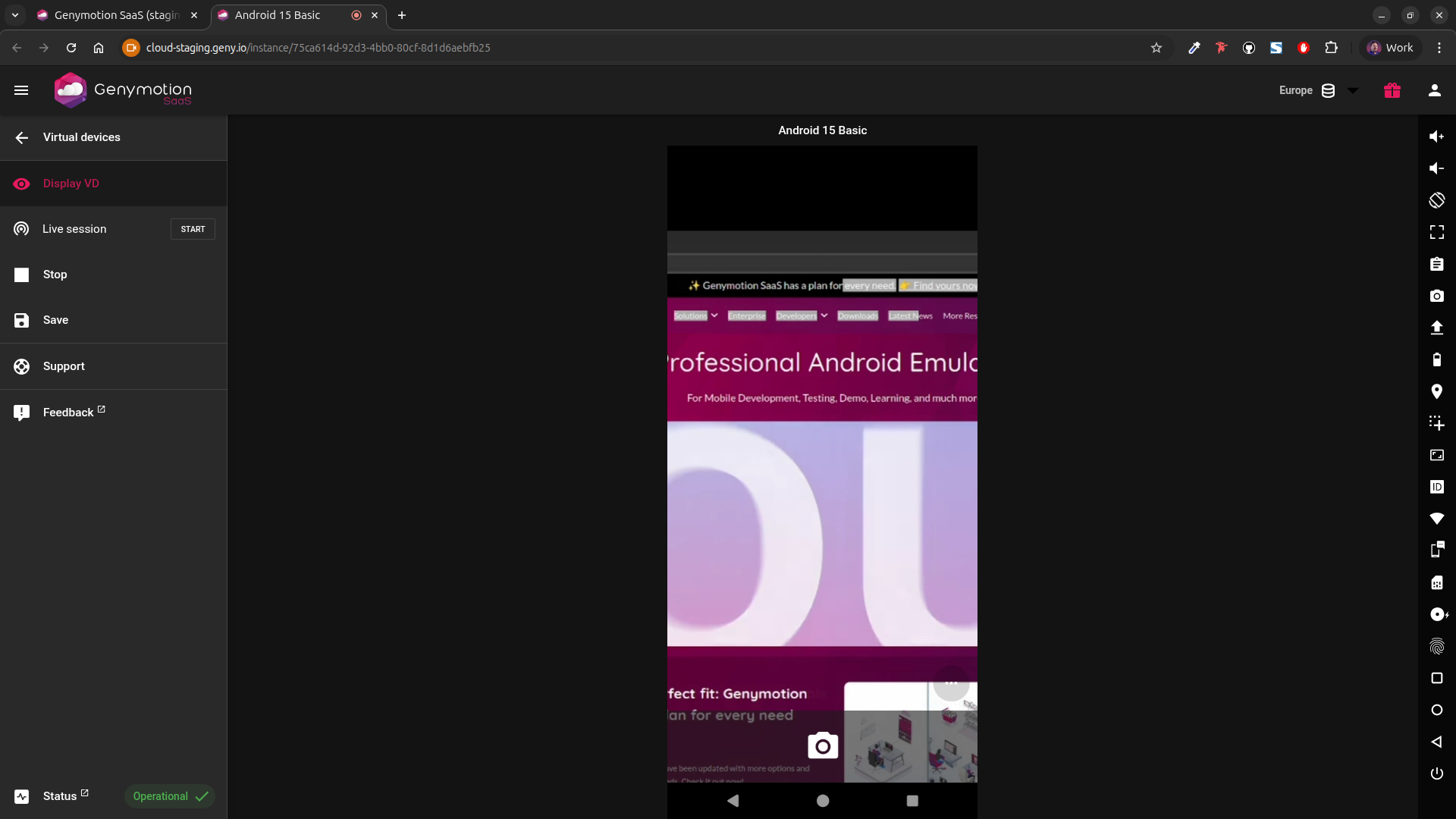Click Enterprise link in device webpage

pyautogui.click(x=747, y=316)
